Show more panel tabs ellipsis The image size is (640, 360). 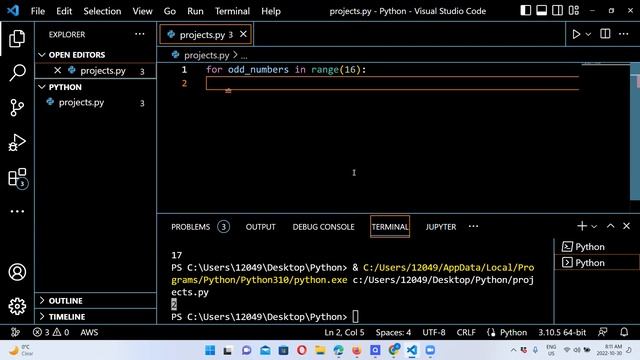pyautogui.click(x=473, y=227)
